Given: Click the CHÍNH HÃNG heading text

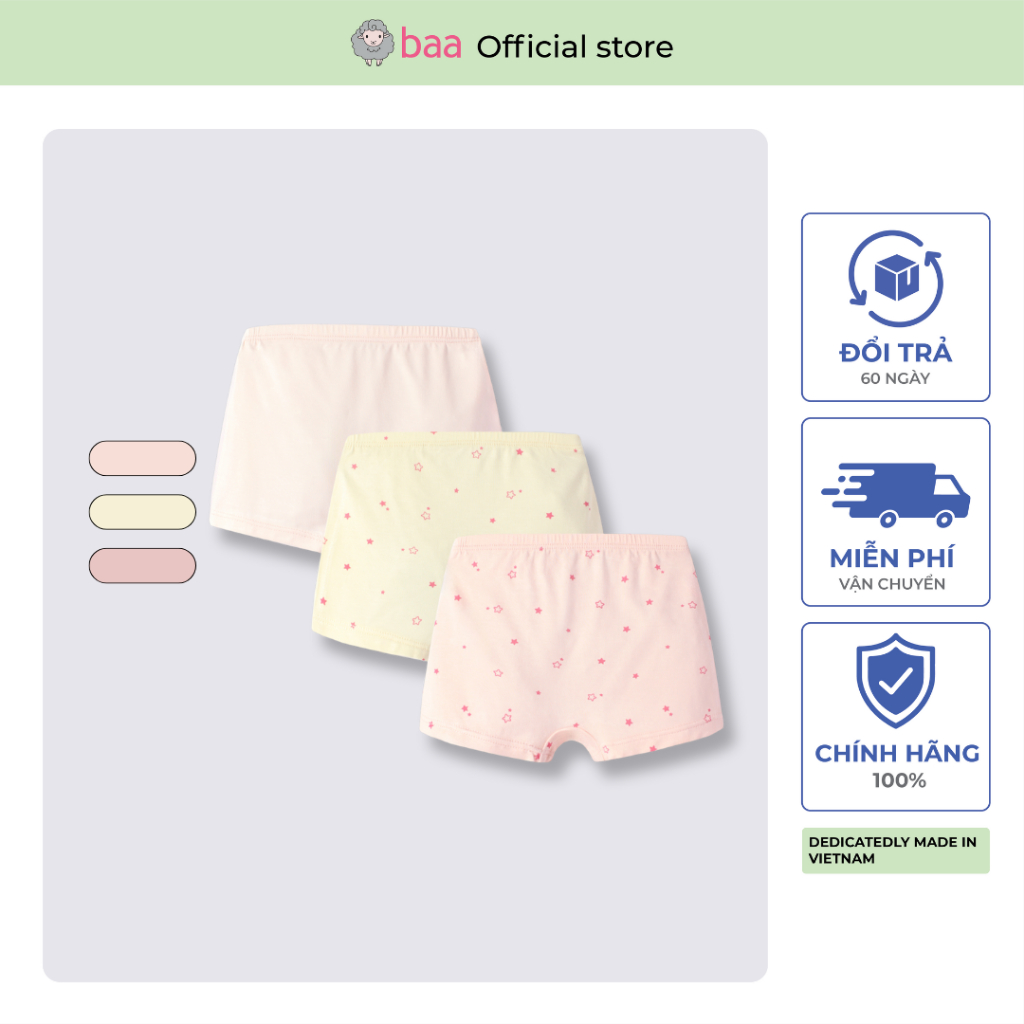Looking at the screenshot, I should point(897,753).
